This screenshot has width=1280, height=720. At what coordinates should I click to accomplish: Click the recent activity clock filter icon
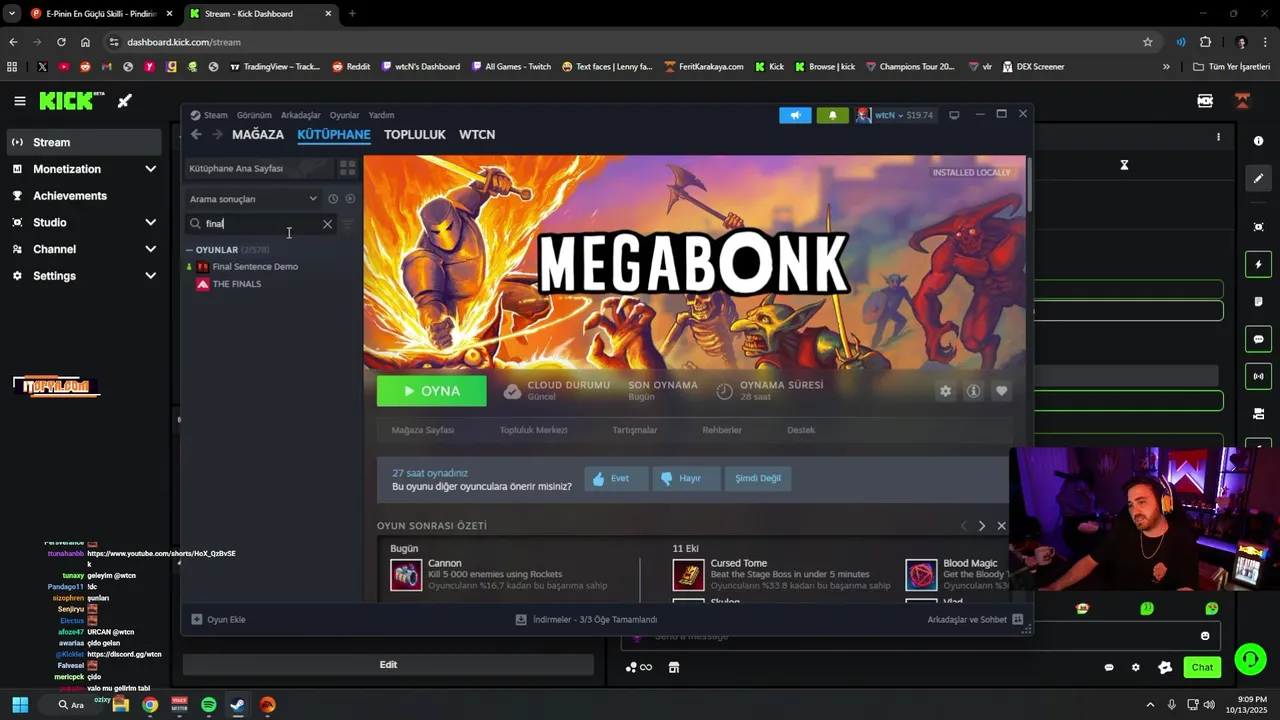pos(333,199)
